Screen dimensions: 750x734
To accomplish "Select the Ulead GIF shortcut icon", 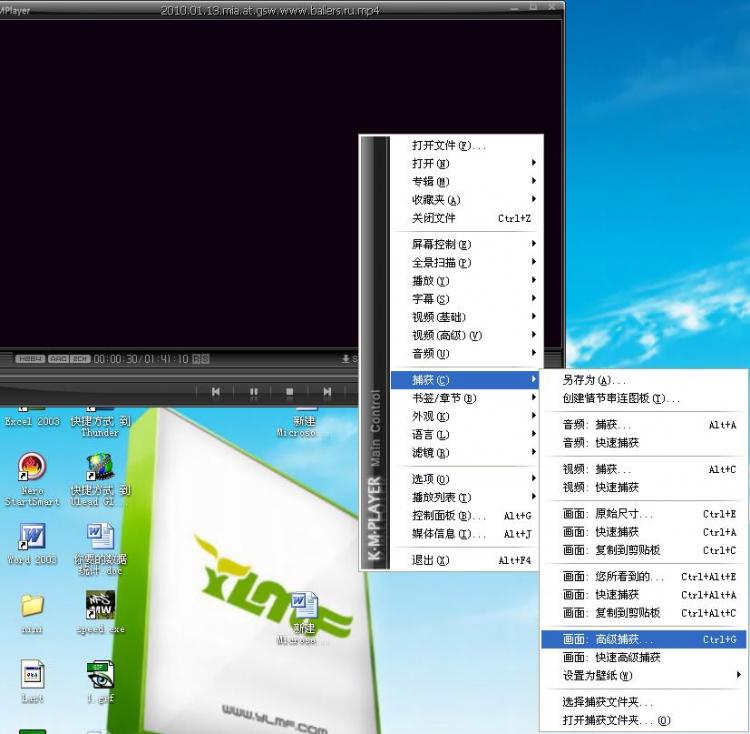I will point(99,479).
